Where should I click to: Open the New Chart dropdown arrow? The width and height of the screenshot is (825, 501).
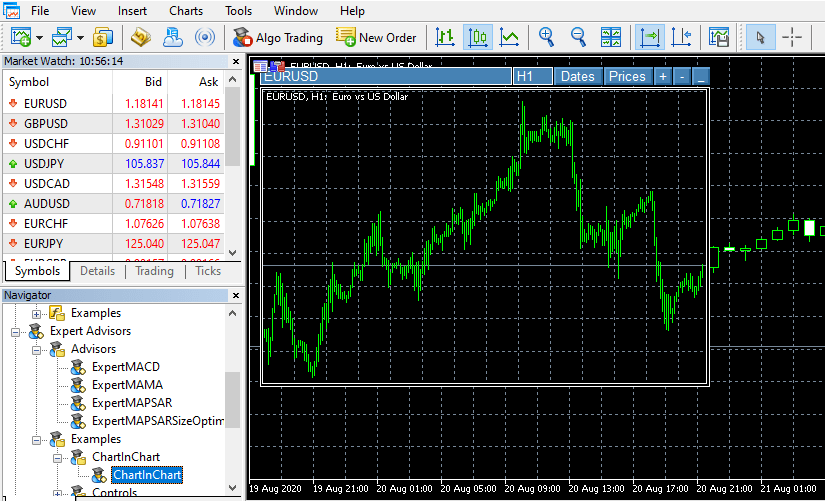pos(39,38)
